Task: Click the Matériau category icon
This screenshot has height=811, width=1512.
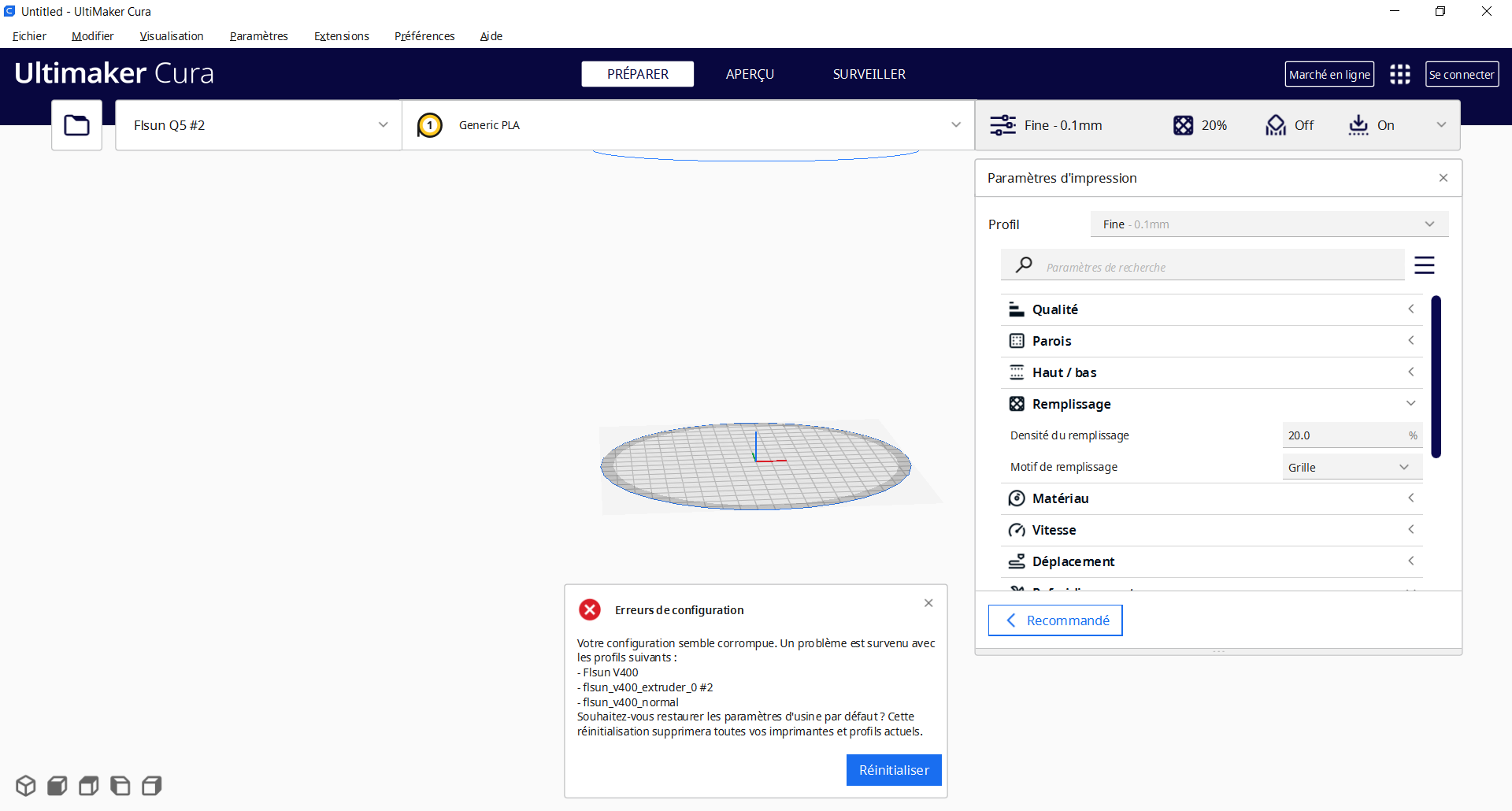Action: coord(1017,498)
